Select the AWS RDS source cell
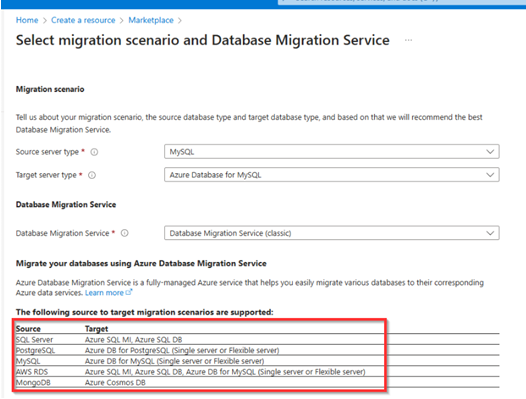This screenshot has height=399, width=526. pos(32,372)
